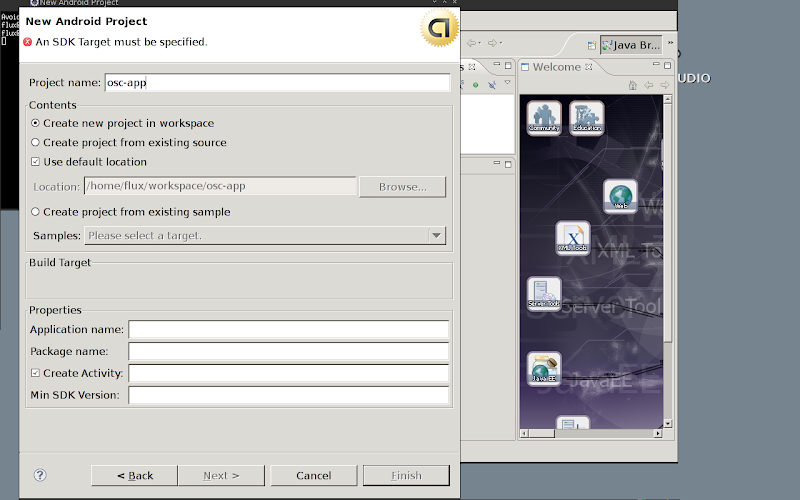
Task: Open the Community icon on Welcome page
Action: 544,117
